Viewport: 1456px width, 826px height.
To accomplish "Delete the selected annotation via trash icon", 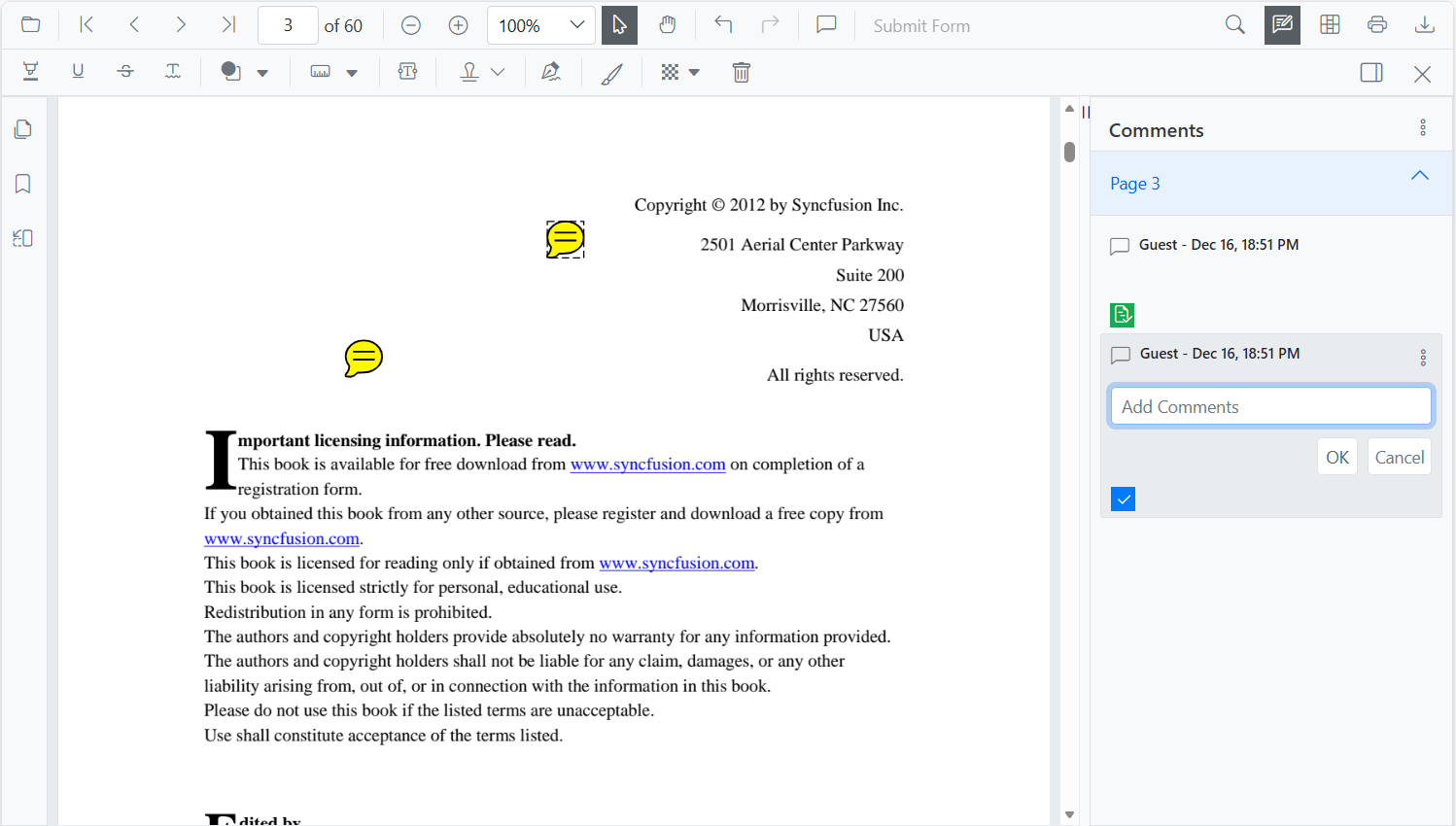I will [742, 71].
